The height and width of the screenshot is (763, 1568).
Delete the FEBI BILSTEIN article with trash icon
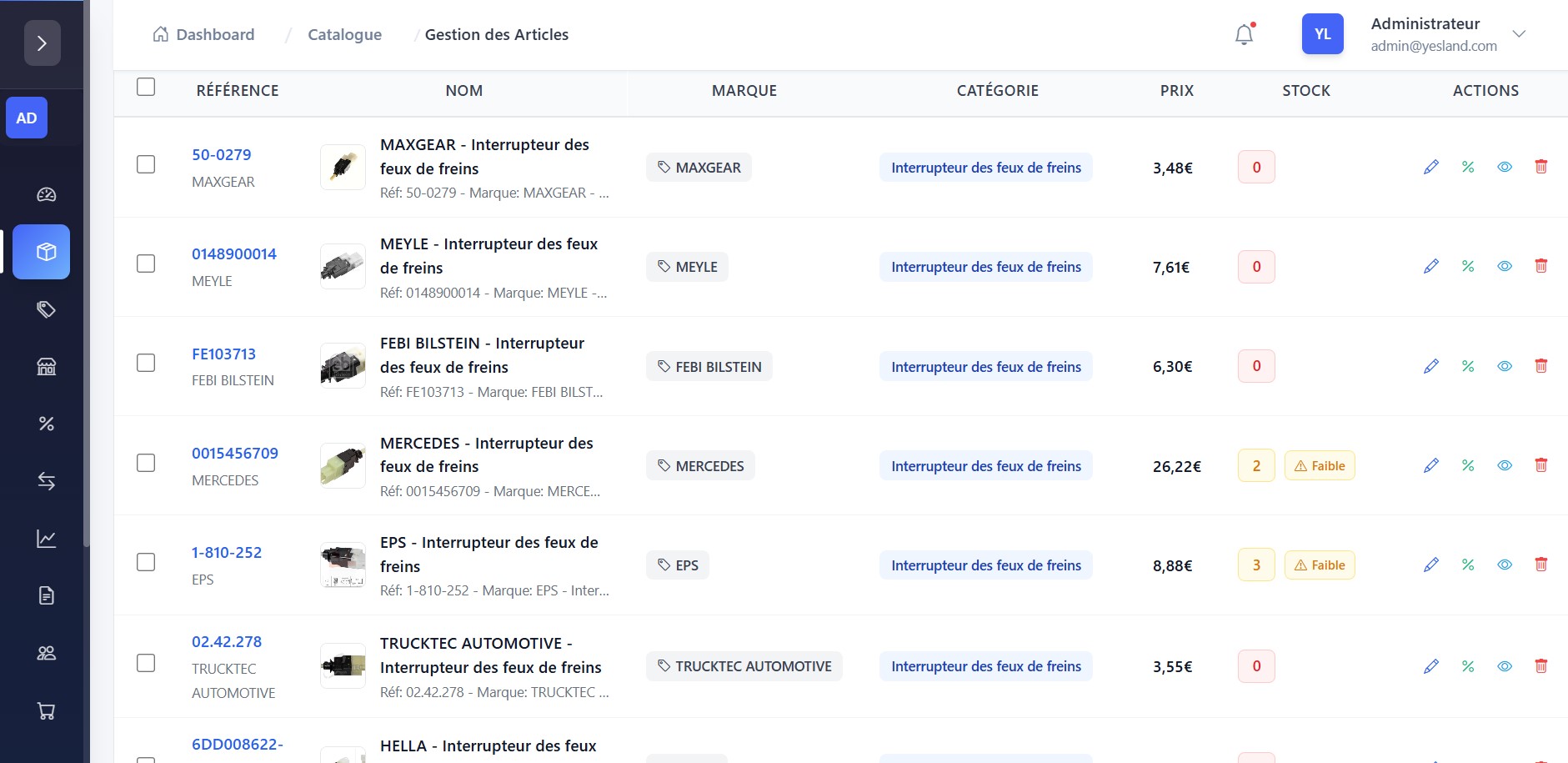1540,365
